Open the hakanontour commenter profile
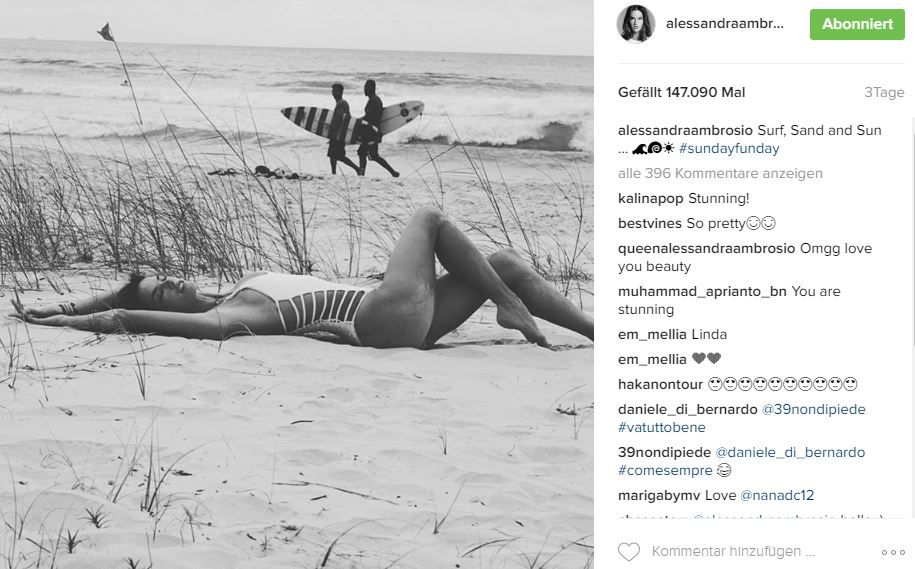Image resolution: width=915 pixels, height=569 pixels. (x=661, y=384)
